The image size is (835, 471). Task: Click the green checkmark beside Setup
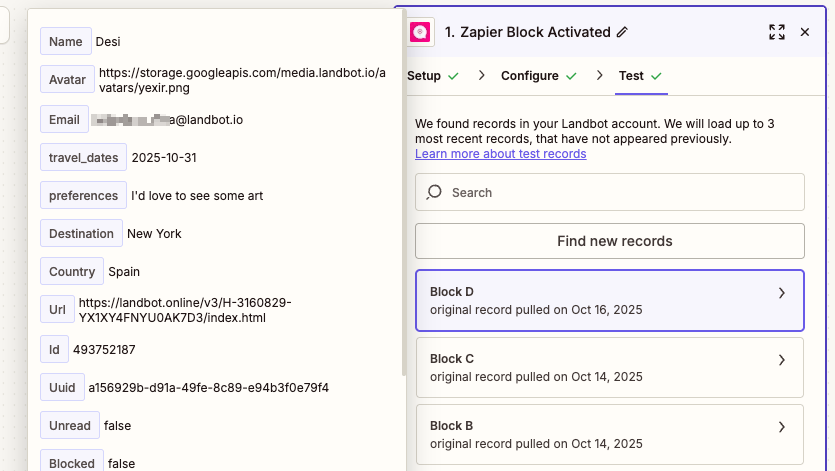(x=454, y=76)
